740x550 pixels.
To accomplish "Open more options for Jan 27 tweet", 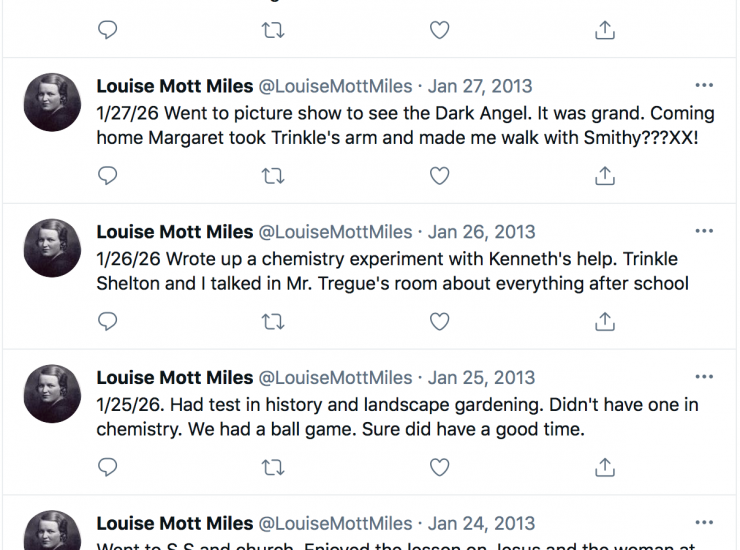I will coord(704,86).
